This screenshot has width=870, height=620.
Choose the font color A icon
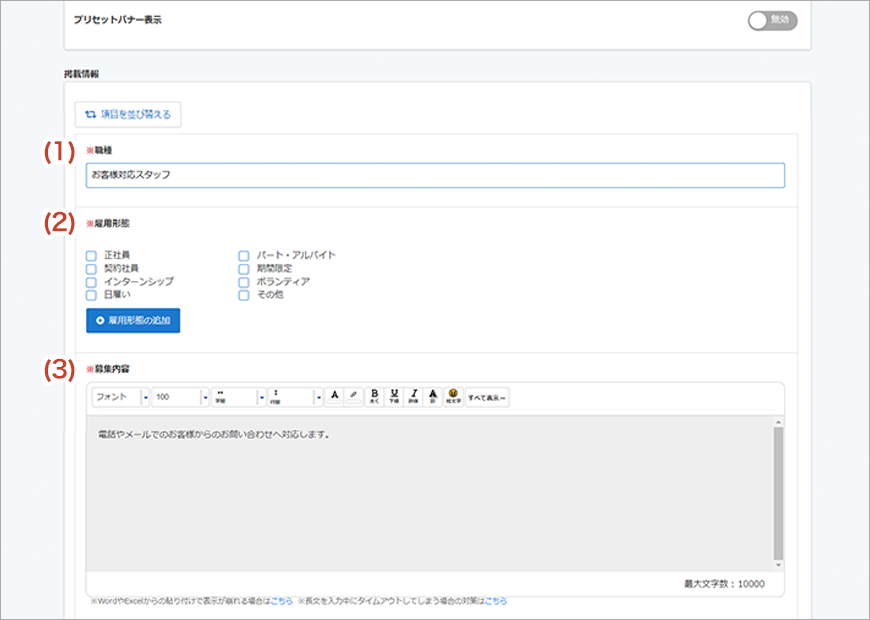(x=334, y=397)
